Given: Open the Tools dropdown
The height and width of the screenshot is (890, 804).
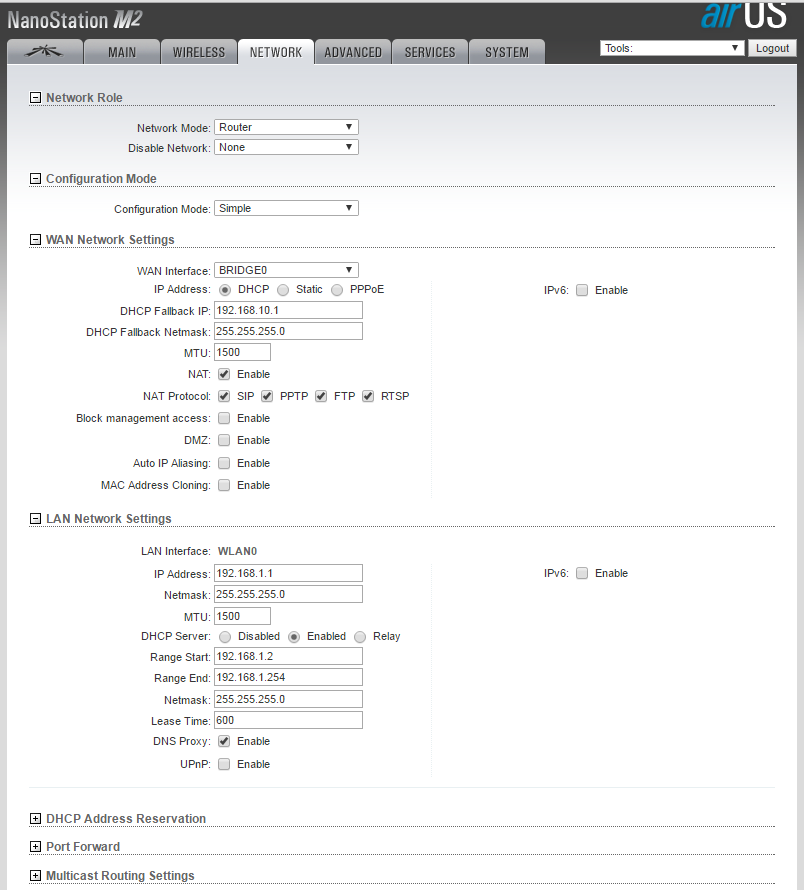Looking at the screenshot, I should [672, 48].
